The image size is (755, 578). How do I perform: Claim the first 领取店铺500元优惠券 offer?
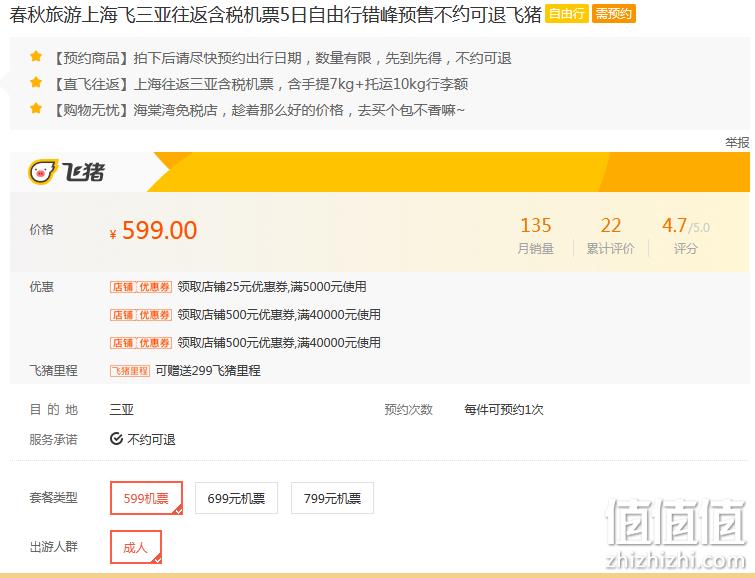tap(279, 315)
